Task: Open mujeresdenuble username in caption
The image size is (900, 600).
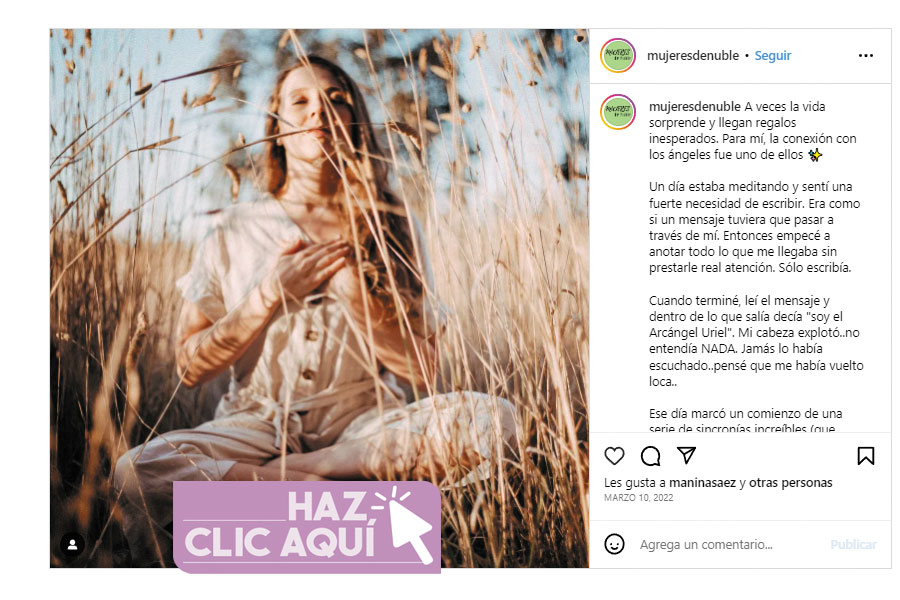Action: coord(695,107)
